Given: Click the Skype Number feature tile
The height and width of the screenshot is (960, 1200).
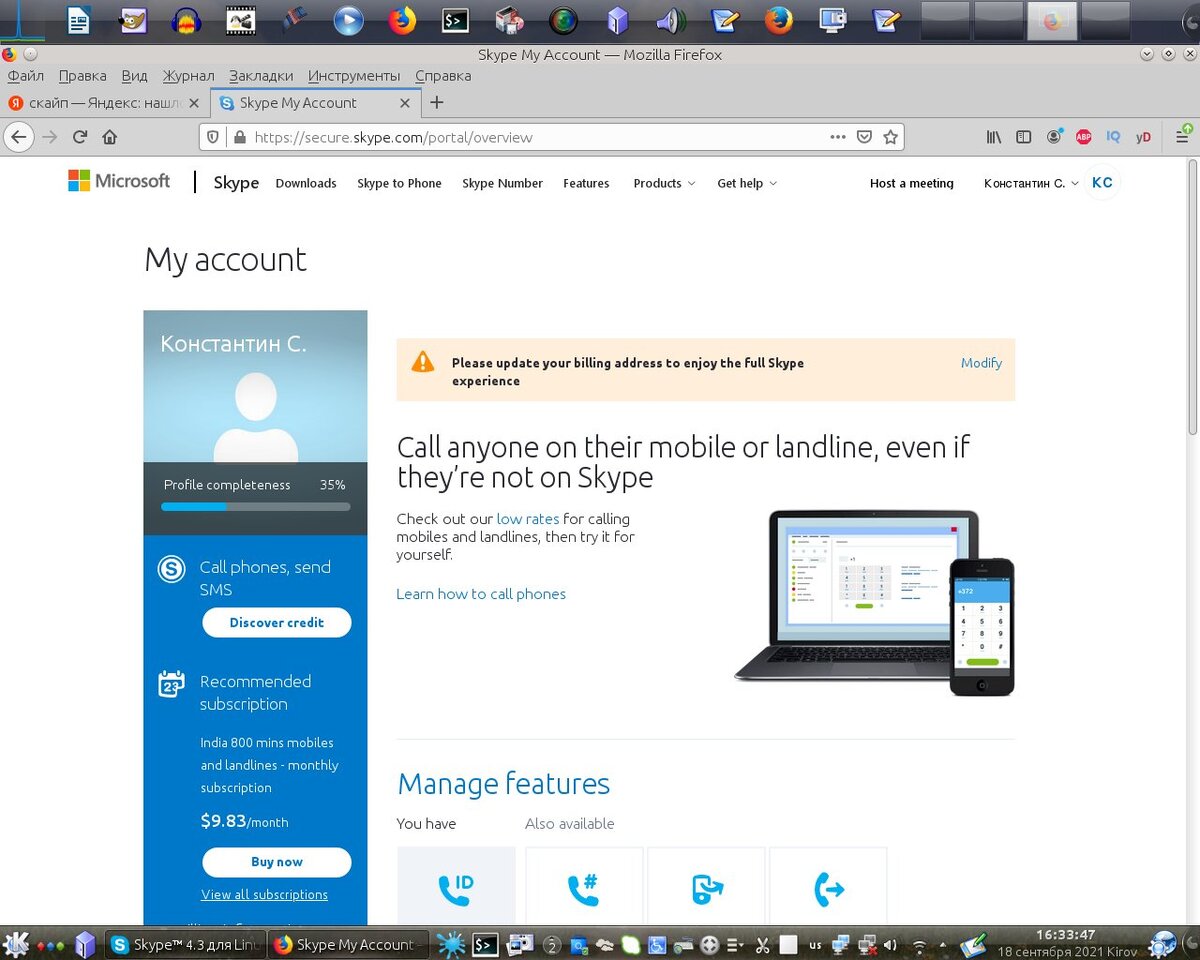Looking at the screenshot, I should [584, 887].
